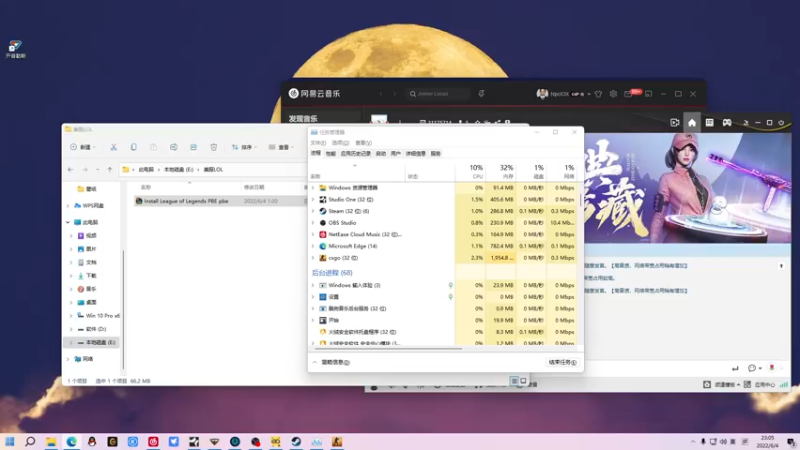Open the 查看 view dropdown in Explorer
Image resolution: width=800 pixels, height=450 pixels.
coord(281,147)
